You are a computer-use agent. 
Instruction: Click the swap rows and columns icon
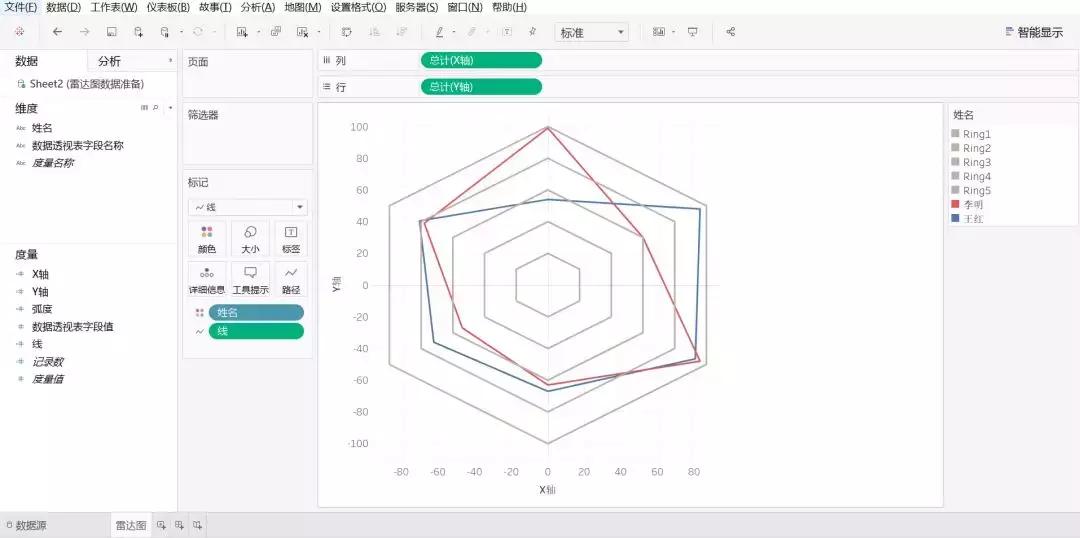[x=347, y=32]
